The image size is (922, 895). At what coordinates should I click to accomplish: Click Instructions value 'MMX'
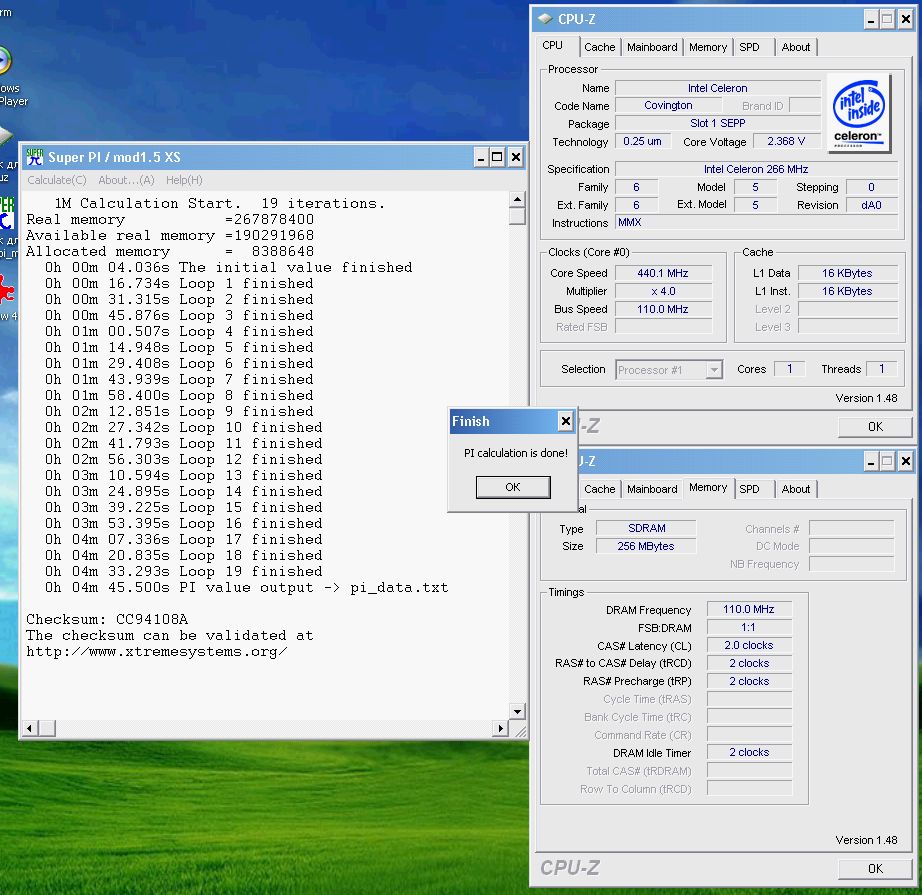pos(756,223)
